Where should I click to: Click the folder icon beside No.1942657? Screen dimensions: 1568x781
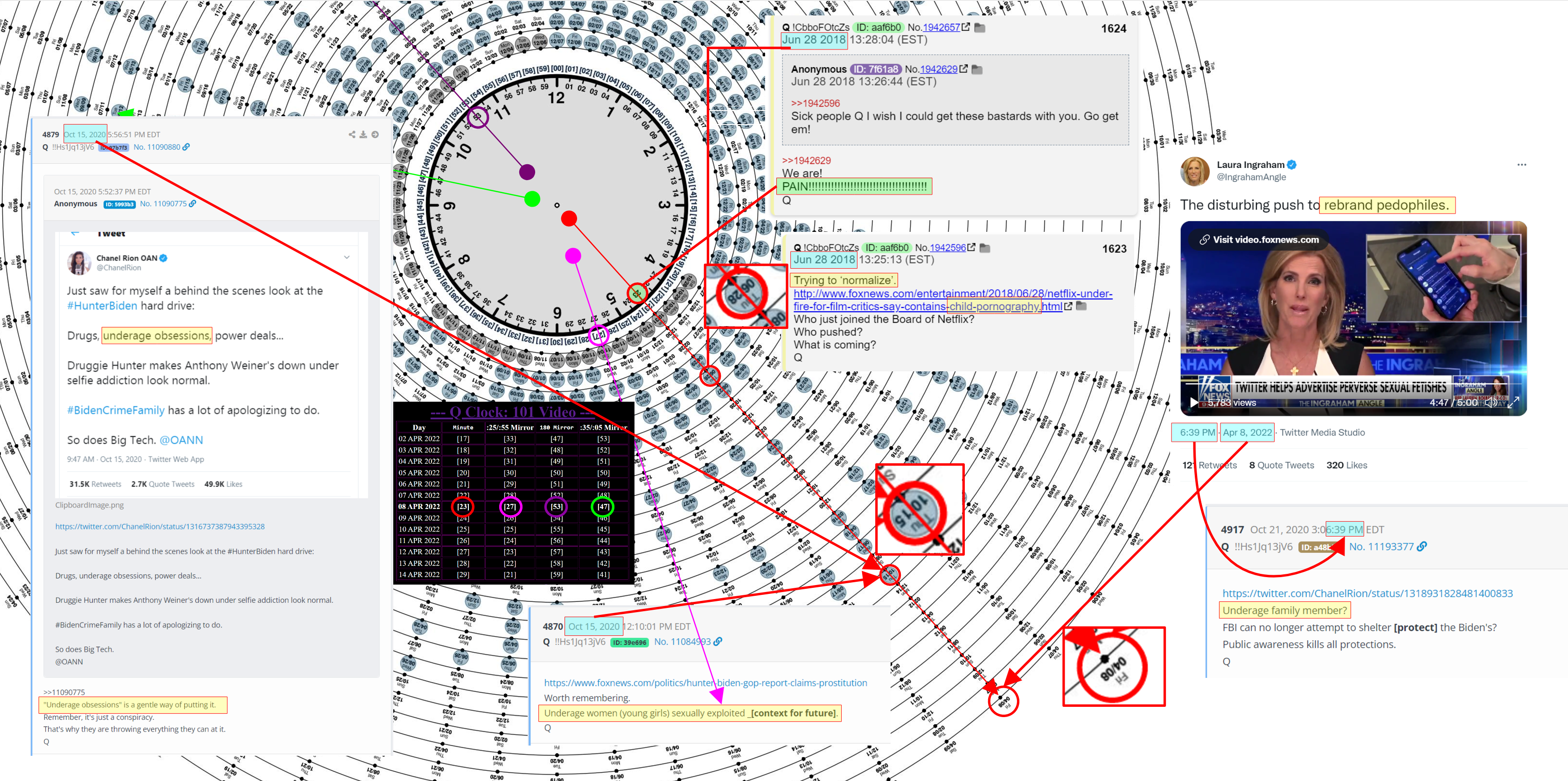(979, 28)
